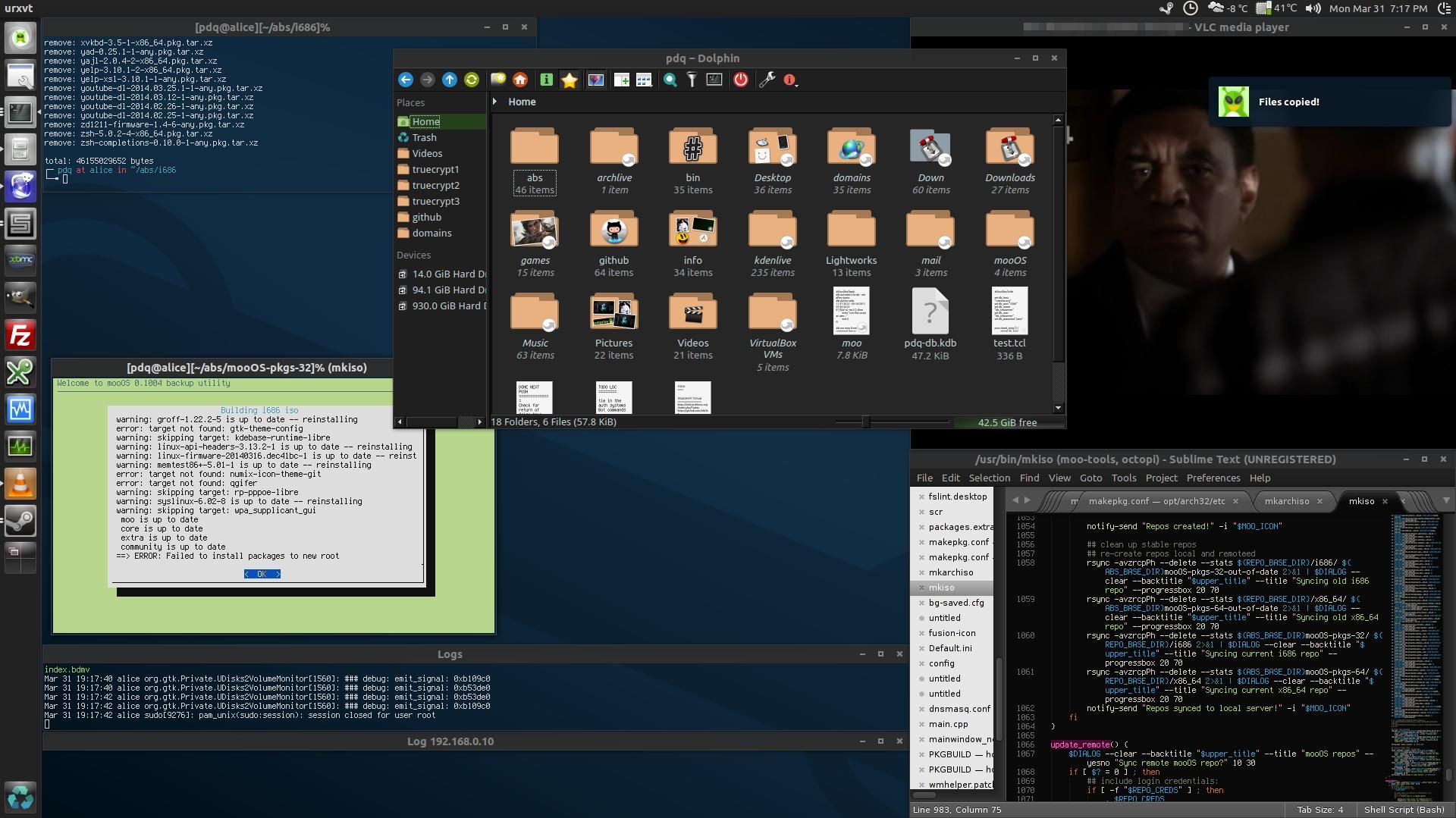
Task: Expand the breadcrumb arrow before Home
Action: [x=495, y=102]
